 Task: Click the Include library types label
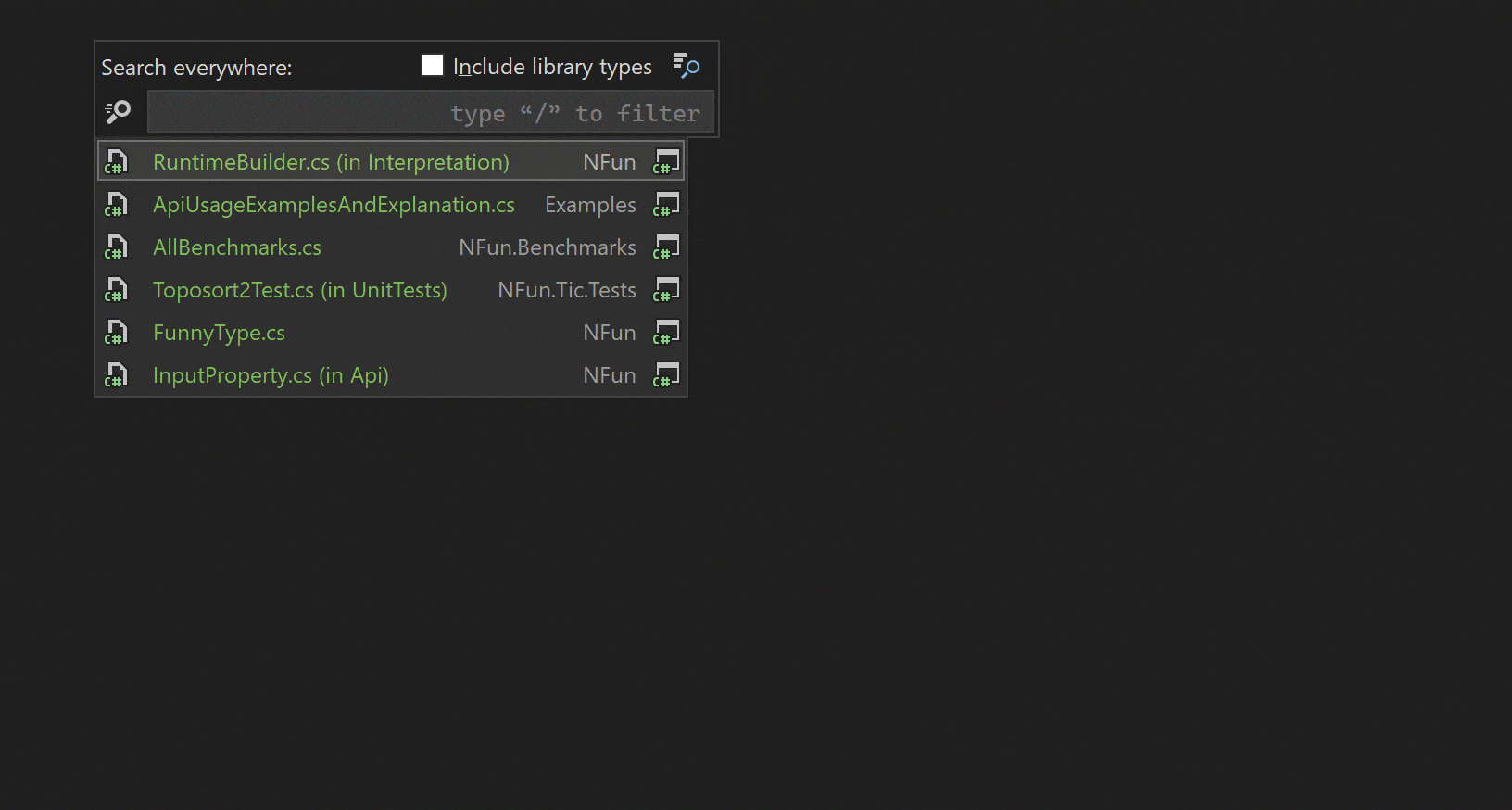tap(552, 67)
